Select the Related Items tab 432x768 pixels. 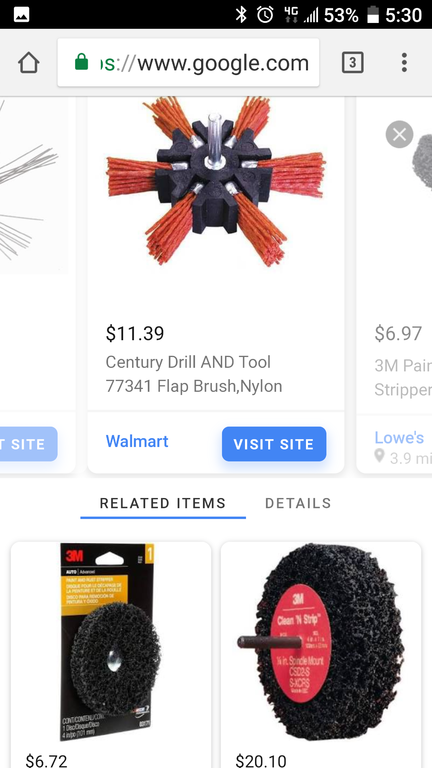click(163, 503)
